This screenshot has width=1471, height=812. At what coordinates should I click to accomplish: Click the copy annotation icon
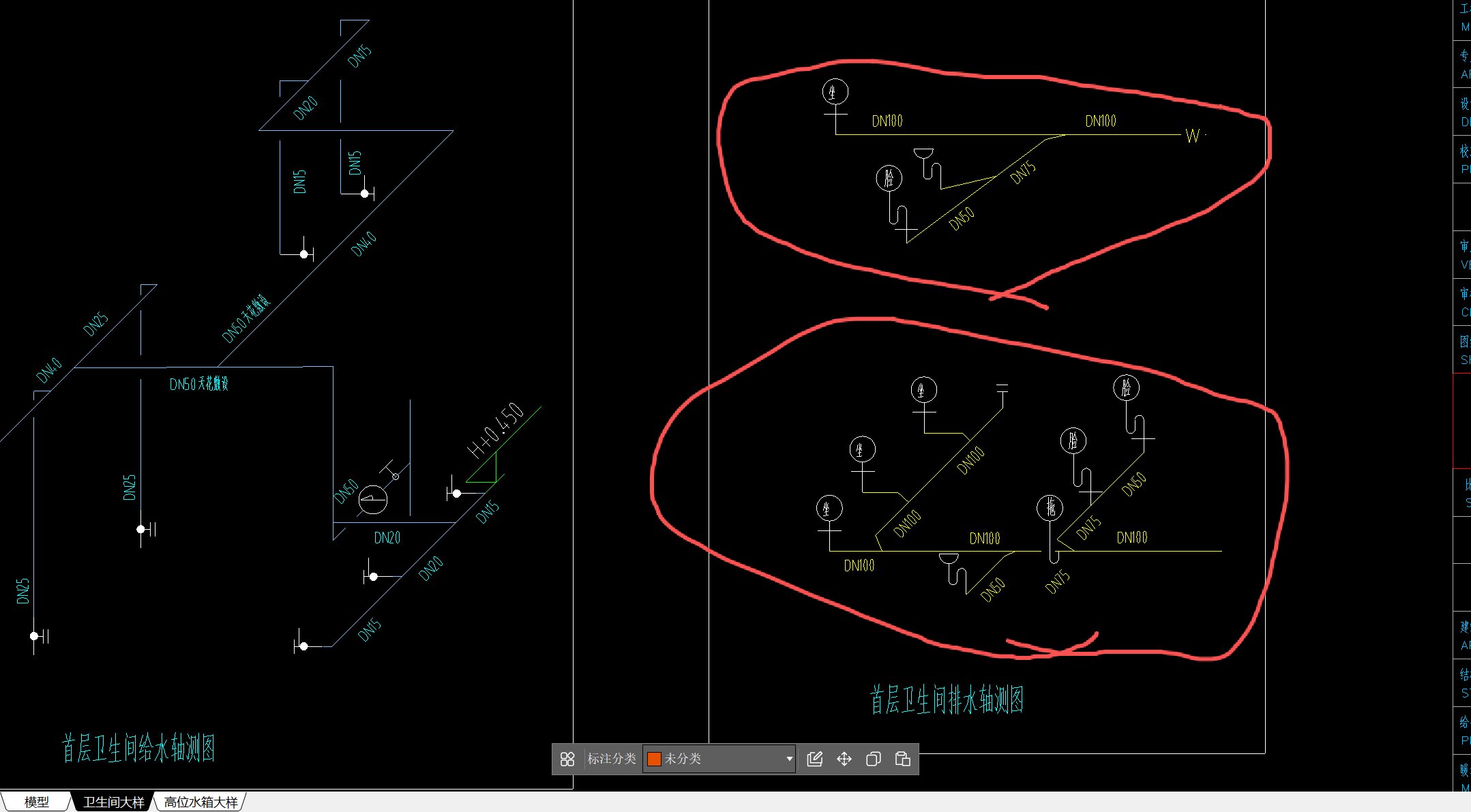[873, 759]
